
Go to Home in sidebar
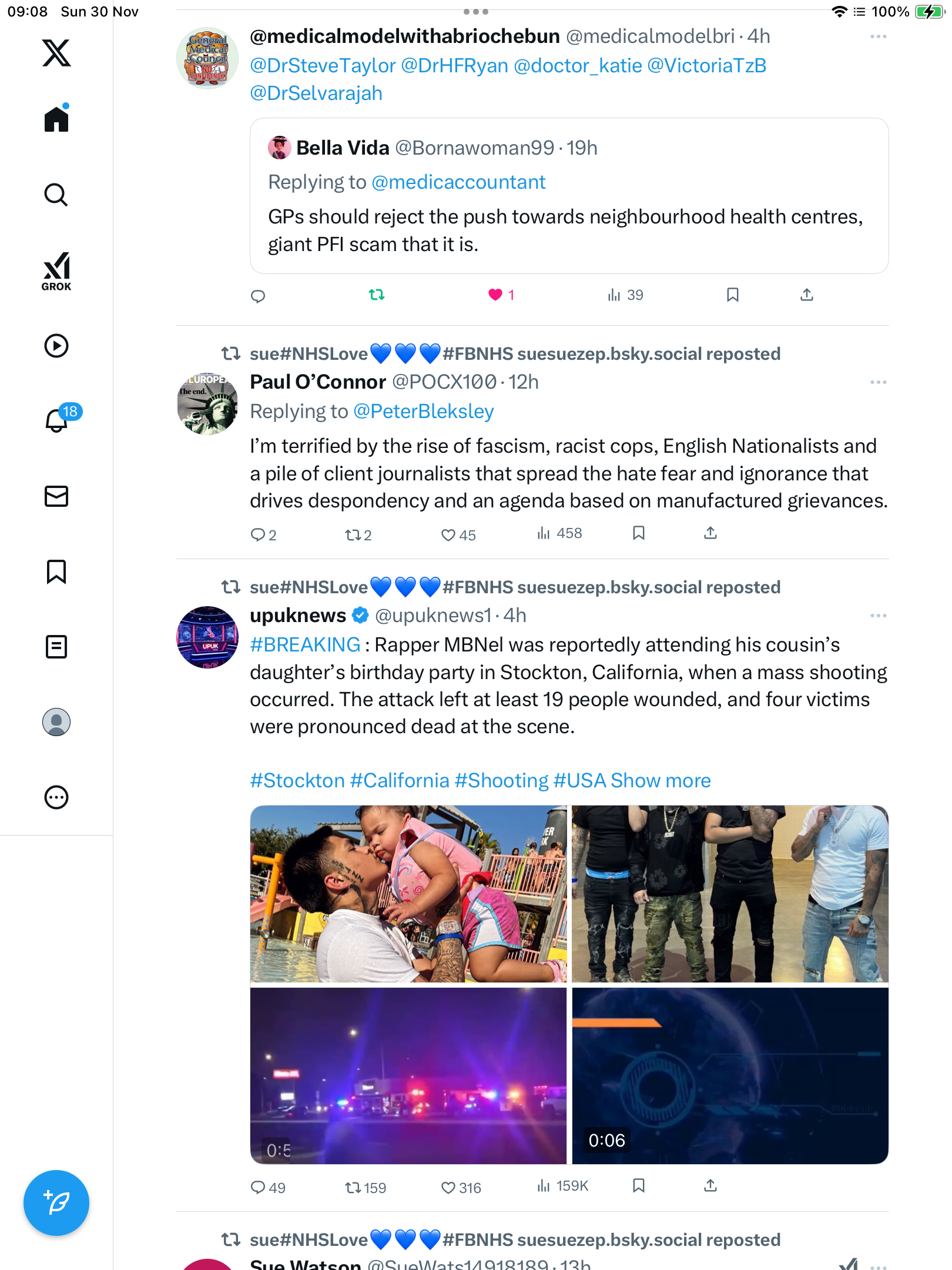point(56,119)
